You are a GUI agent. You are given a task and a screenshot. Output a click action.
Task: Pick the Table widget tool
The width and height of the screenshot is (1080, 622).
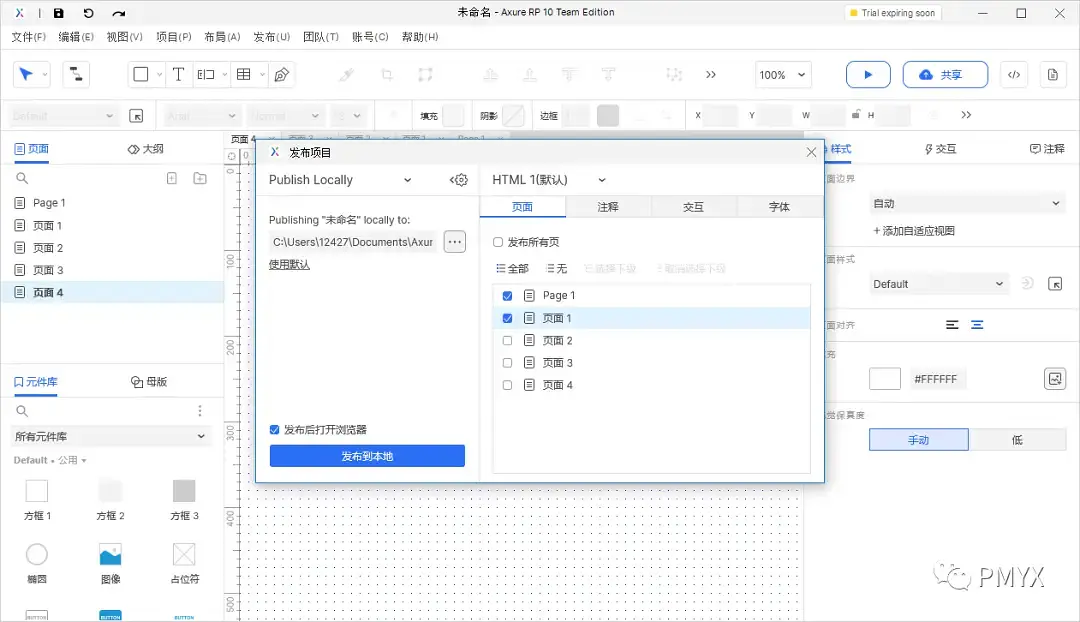[245, 74]
